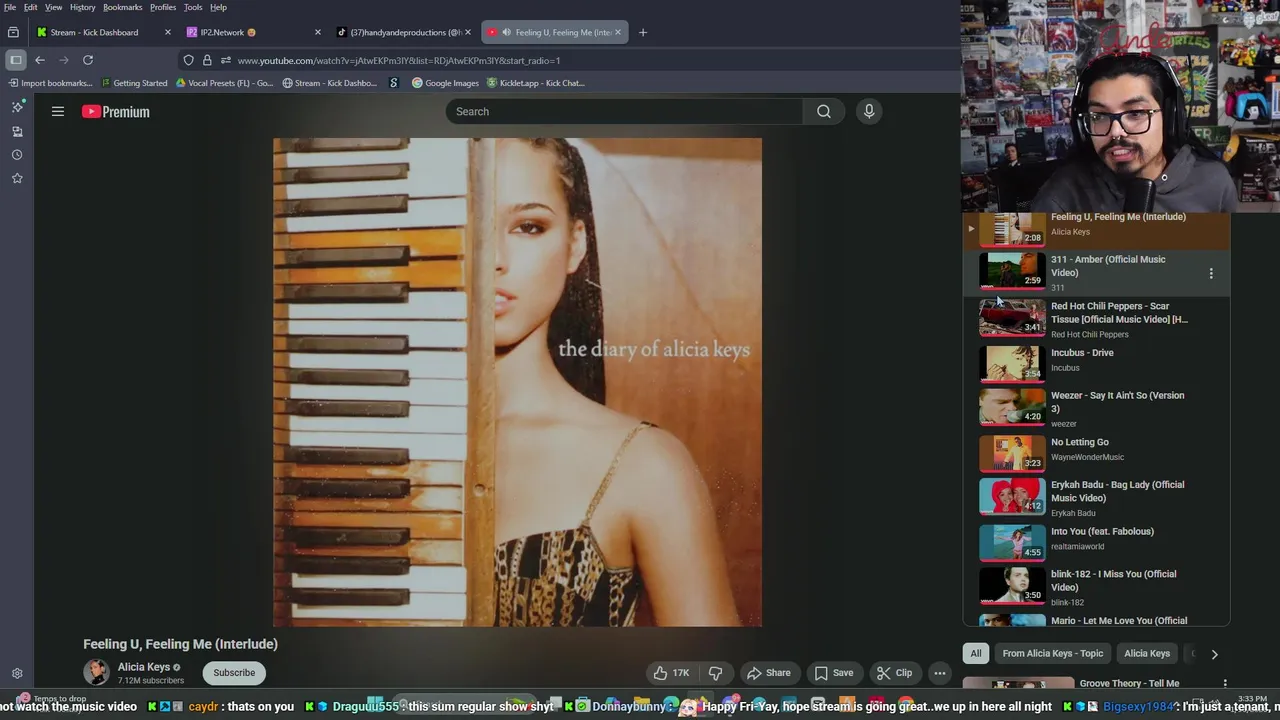Image resolution: width=1280 pixels, height=720 pixels.
Task: Start voice search with microphone icon
Action: 869,112
